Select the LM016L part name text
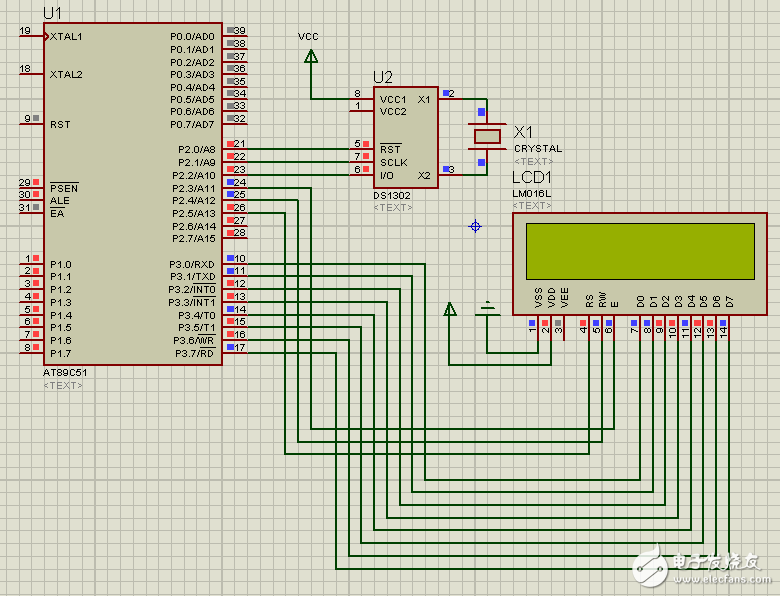The height and width of the screenshot is (596, 780). point(532,193)
